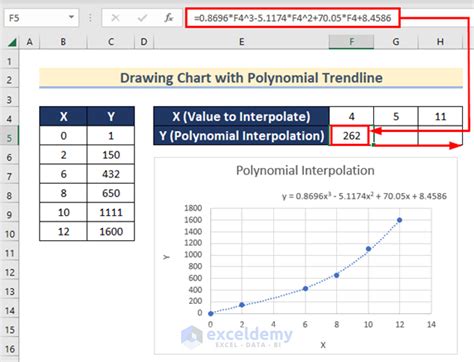Select cell H4 containing 11

pyautogui.click(x=440, y=116)
